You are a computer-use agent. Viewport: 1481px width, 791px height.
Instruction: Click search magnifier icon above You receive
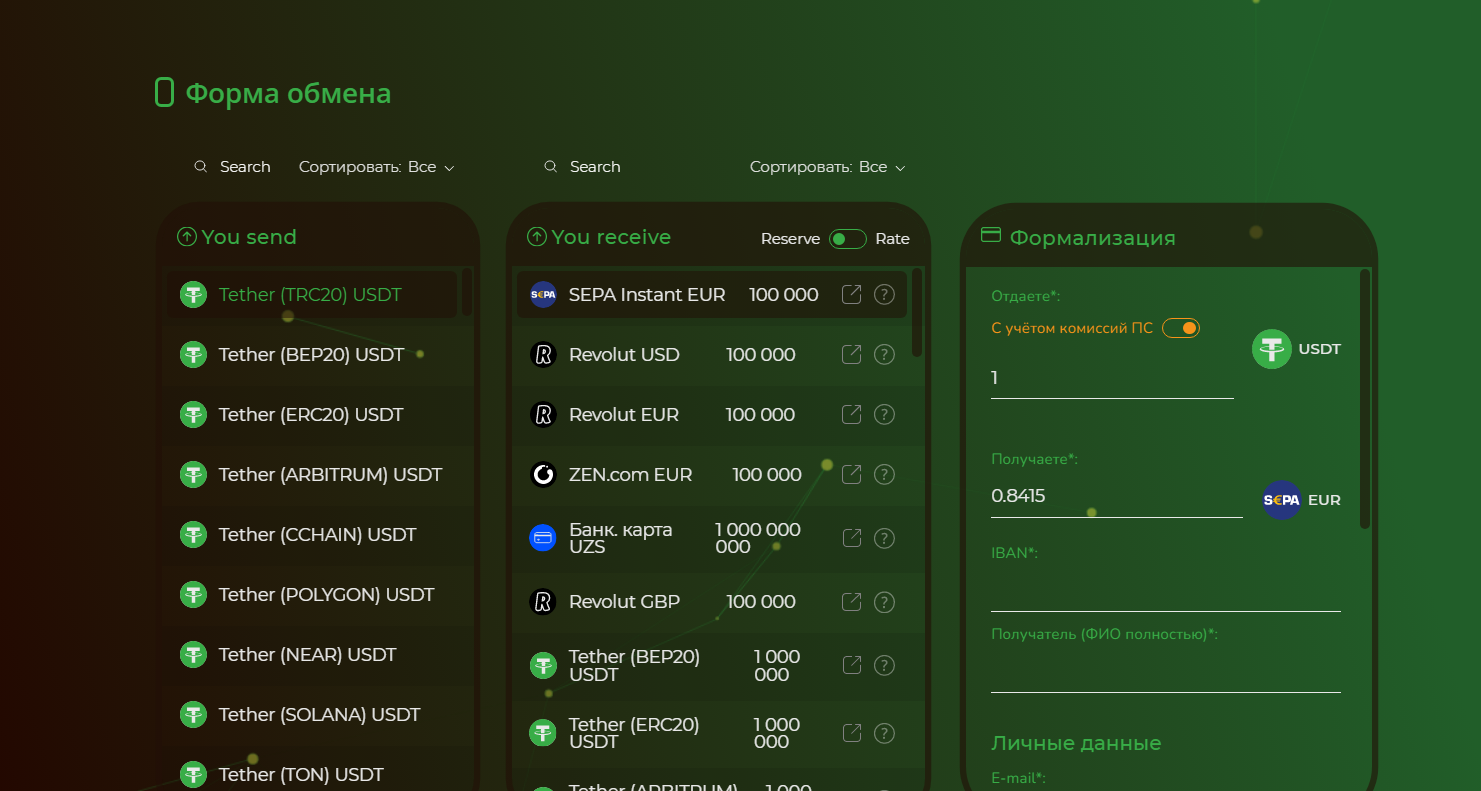[x=550, y=167]
